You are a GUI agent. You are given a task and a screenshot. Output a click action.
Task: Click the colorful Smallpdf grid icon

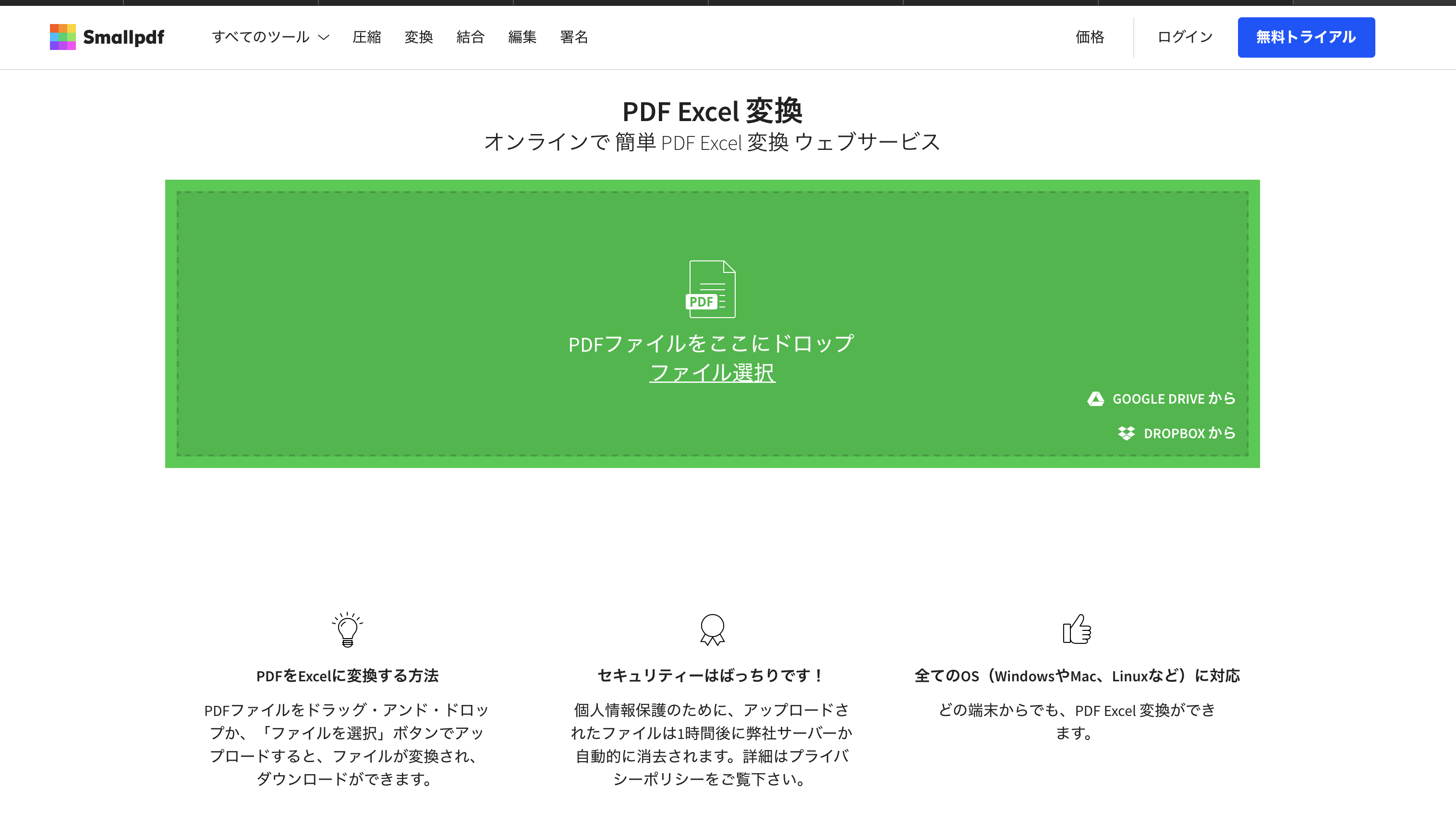point(62,37)
